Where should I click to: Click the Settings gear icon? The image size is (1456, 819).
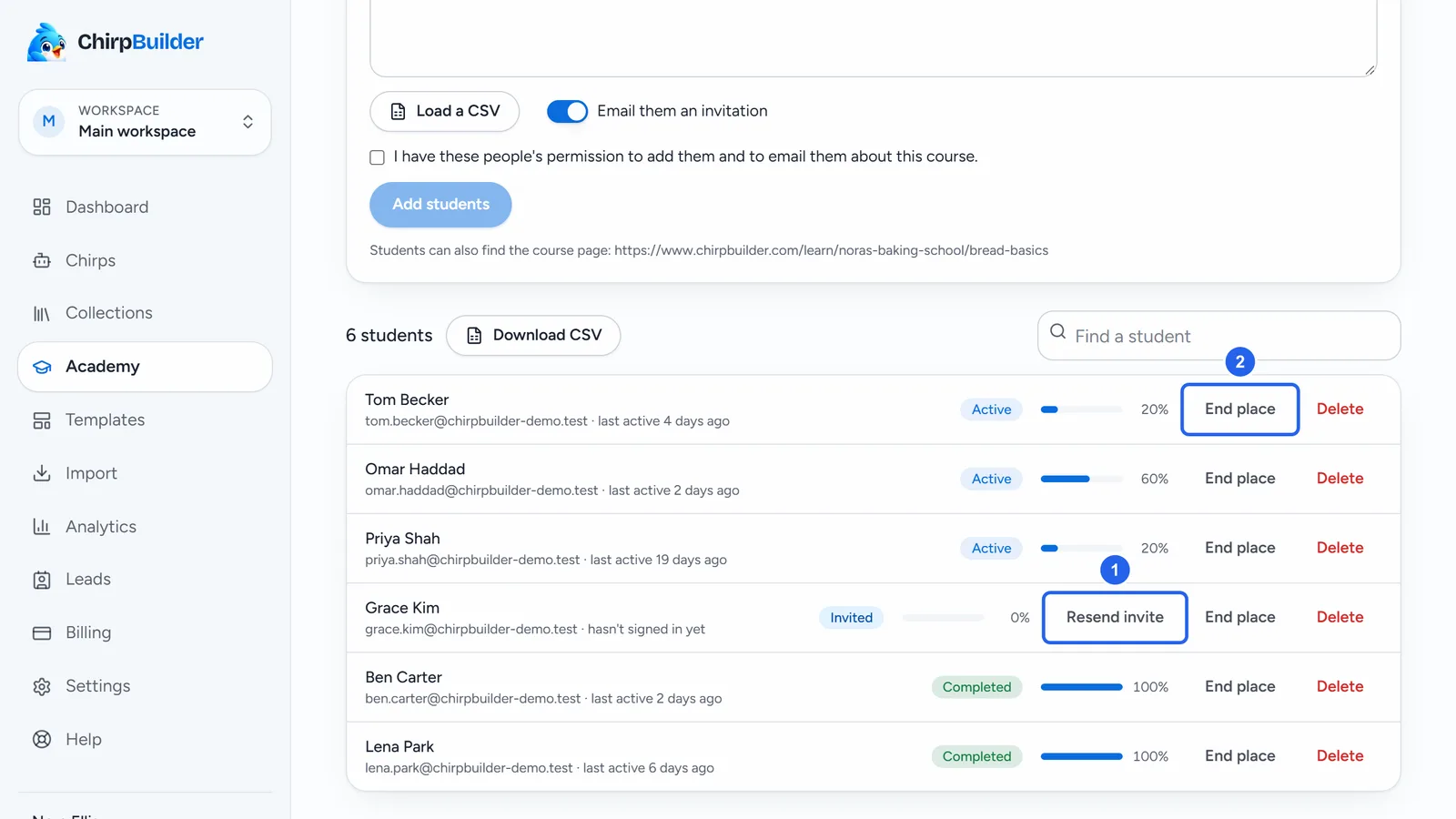pyautogui.click(x=42, y=686)
